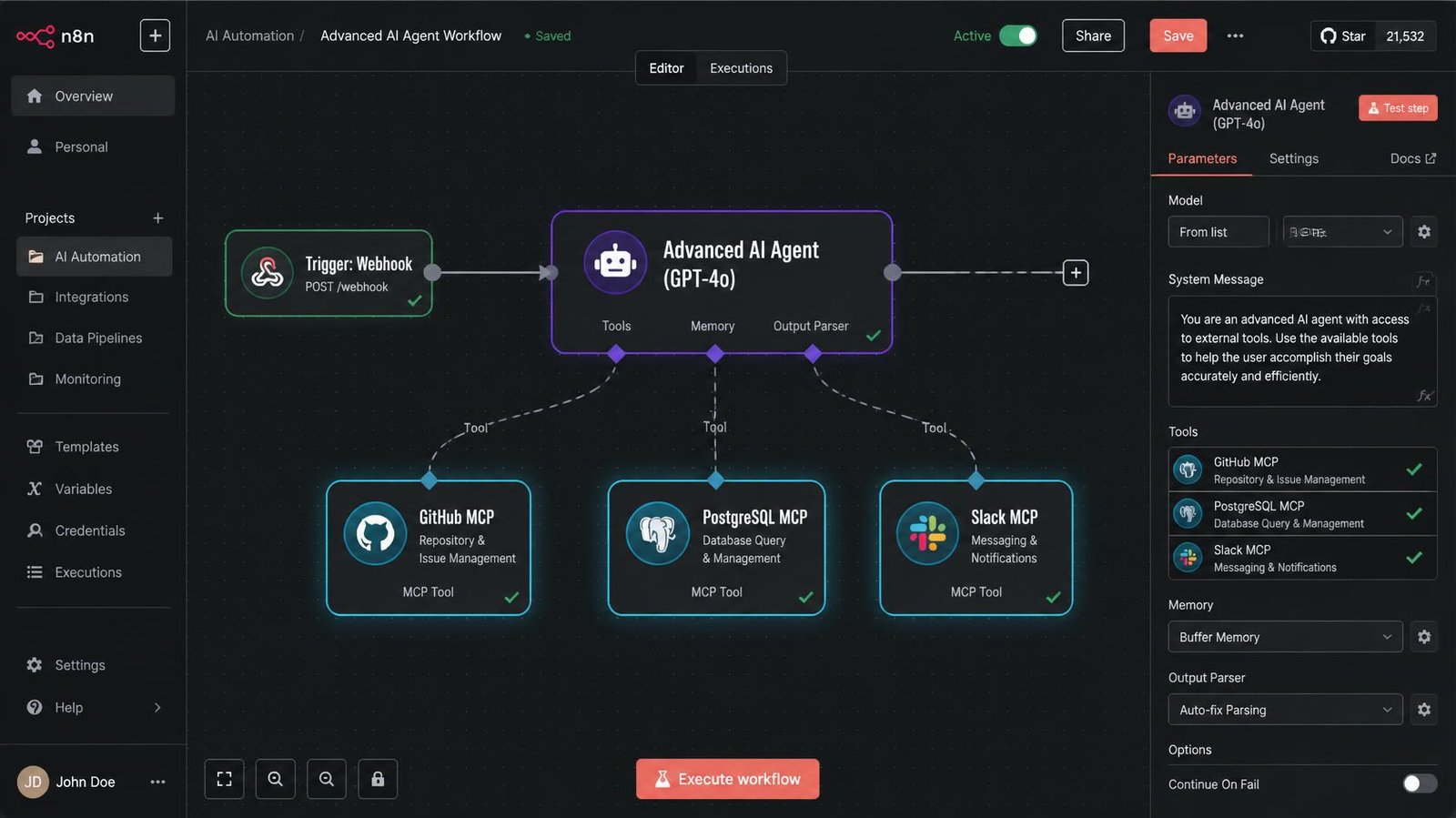
Task: Select the Editor tab
Action: pos(666,68)
